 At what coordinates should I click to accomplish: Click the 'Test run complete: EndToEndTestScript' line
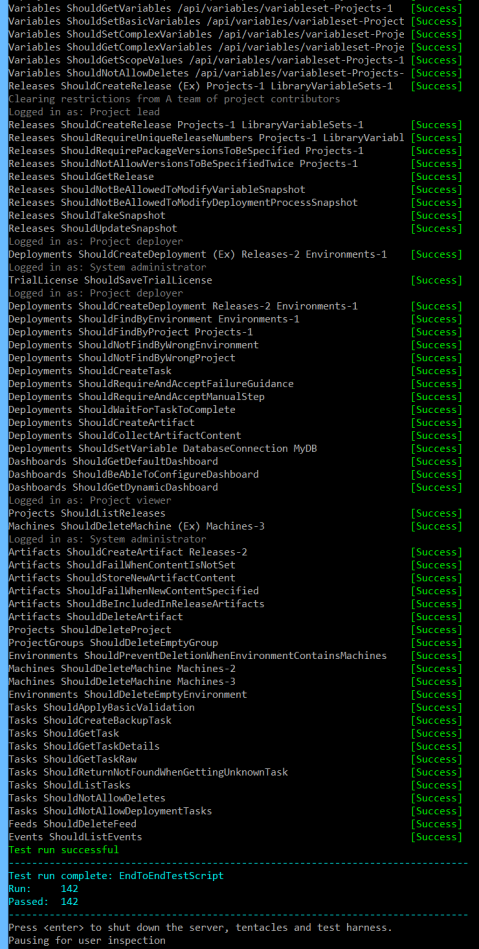click(116, 876)
